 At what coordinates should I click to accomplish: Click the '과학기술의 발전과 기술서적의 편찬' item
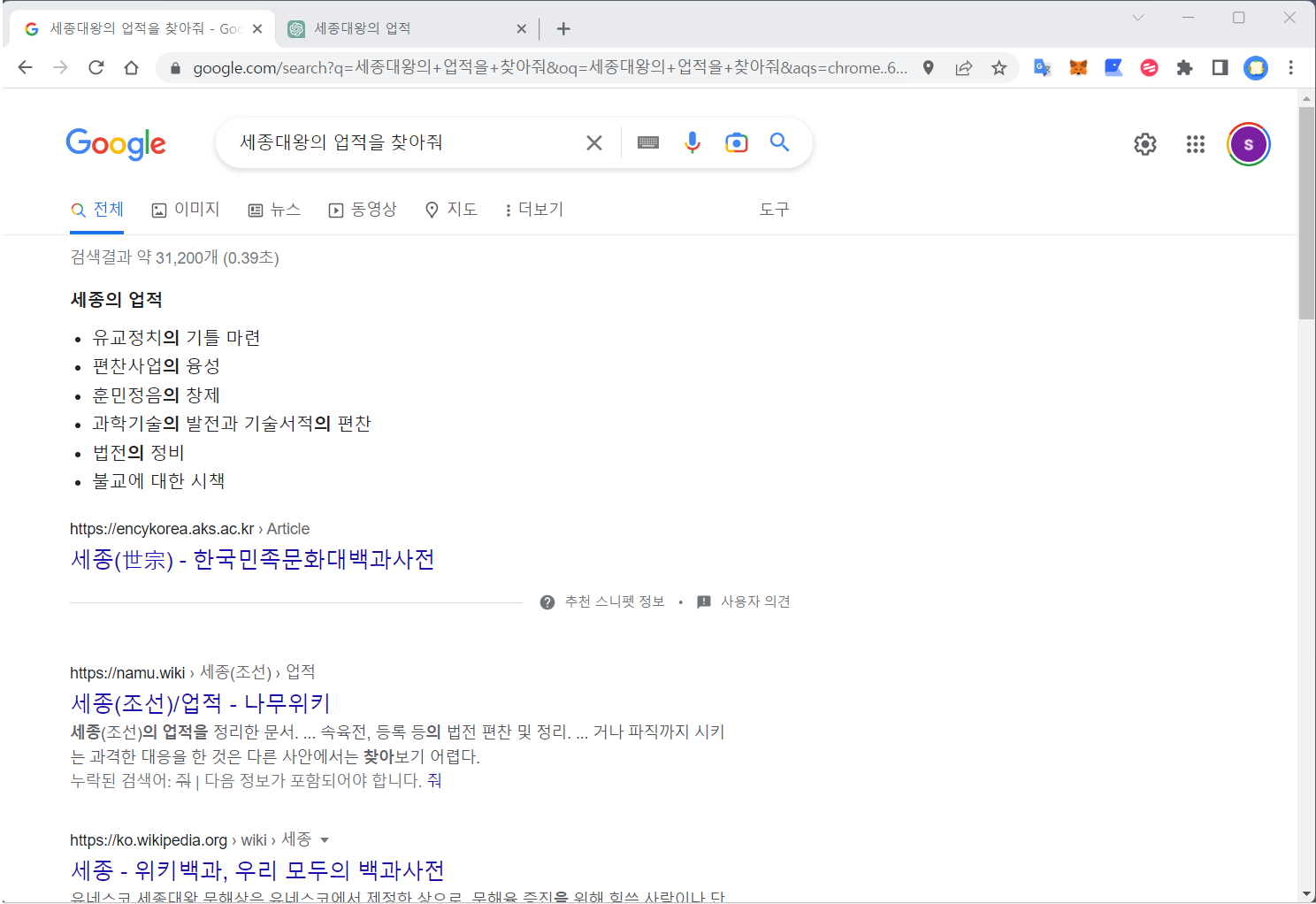pyautogui.click(x=232, y=424)
